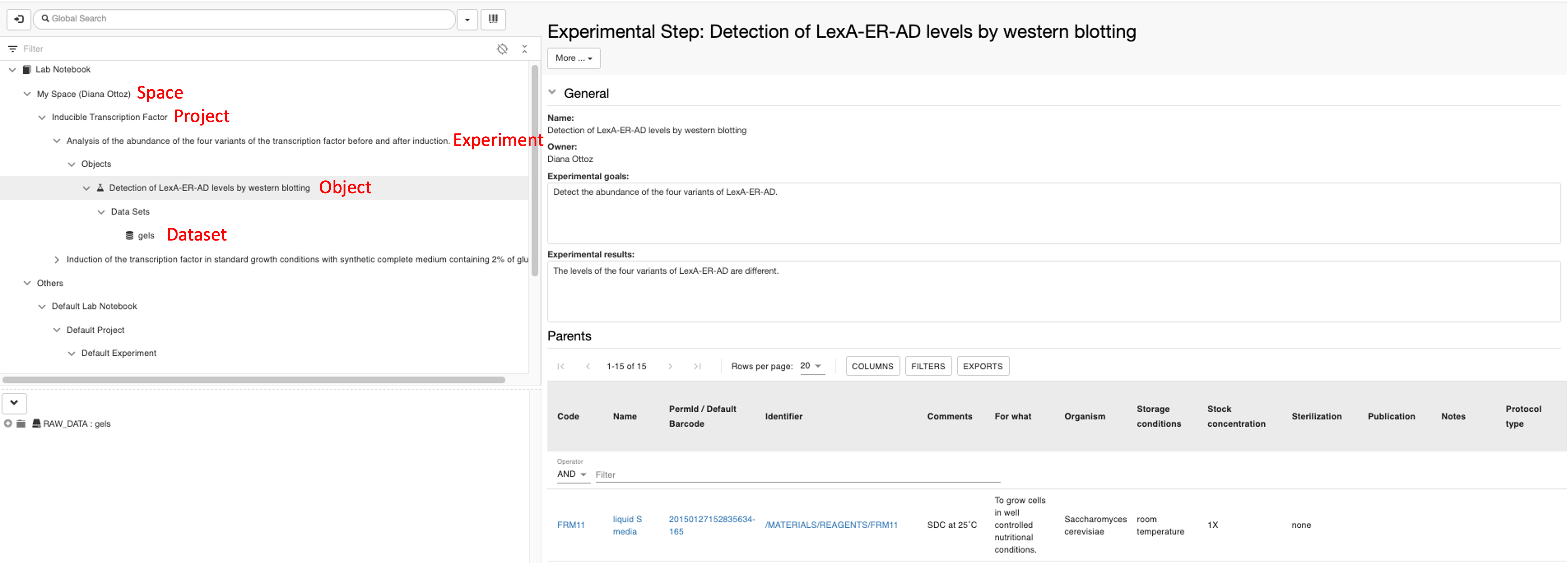Click the tree Filter input
1568x564 pixels.
(x=256, y=49)
